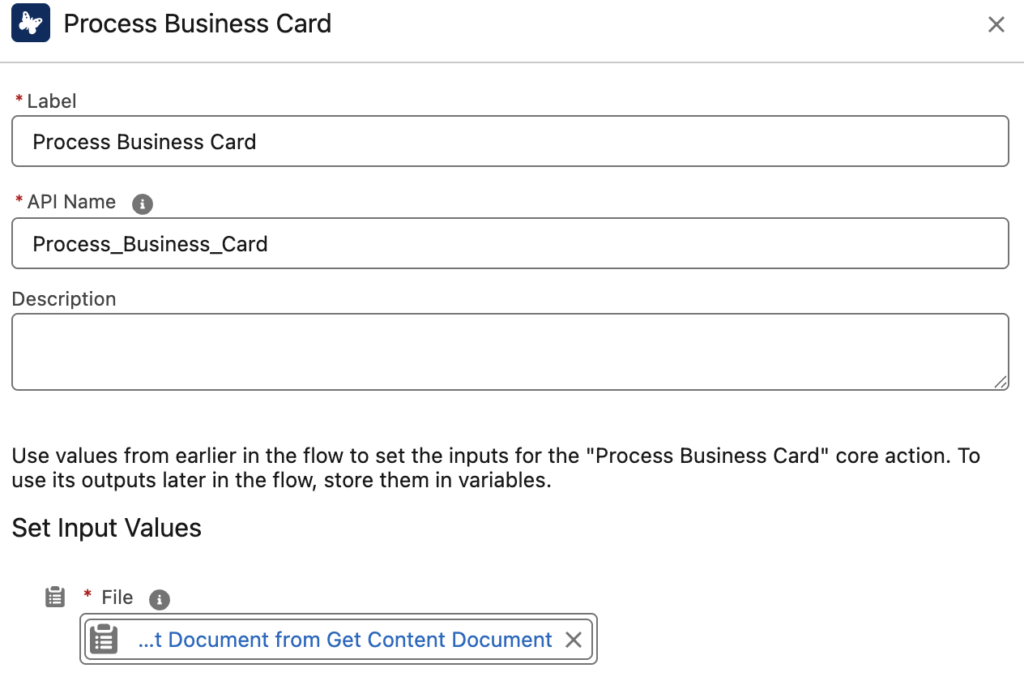Close the Process Business Card panel

[996, 25]
